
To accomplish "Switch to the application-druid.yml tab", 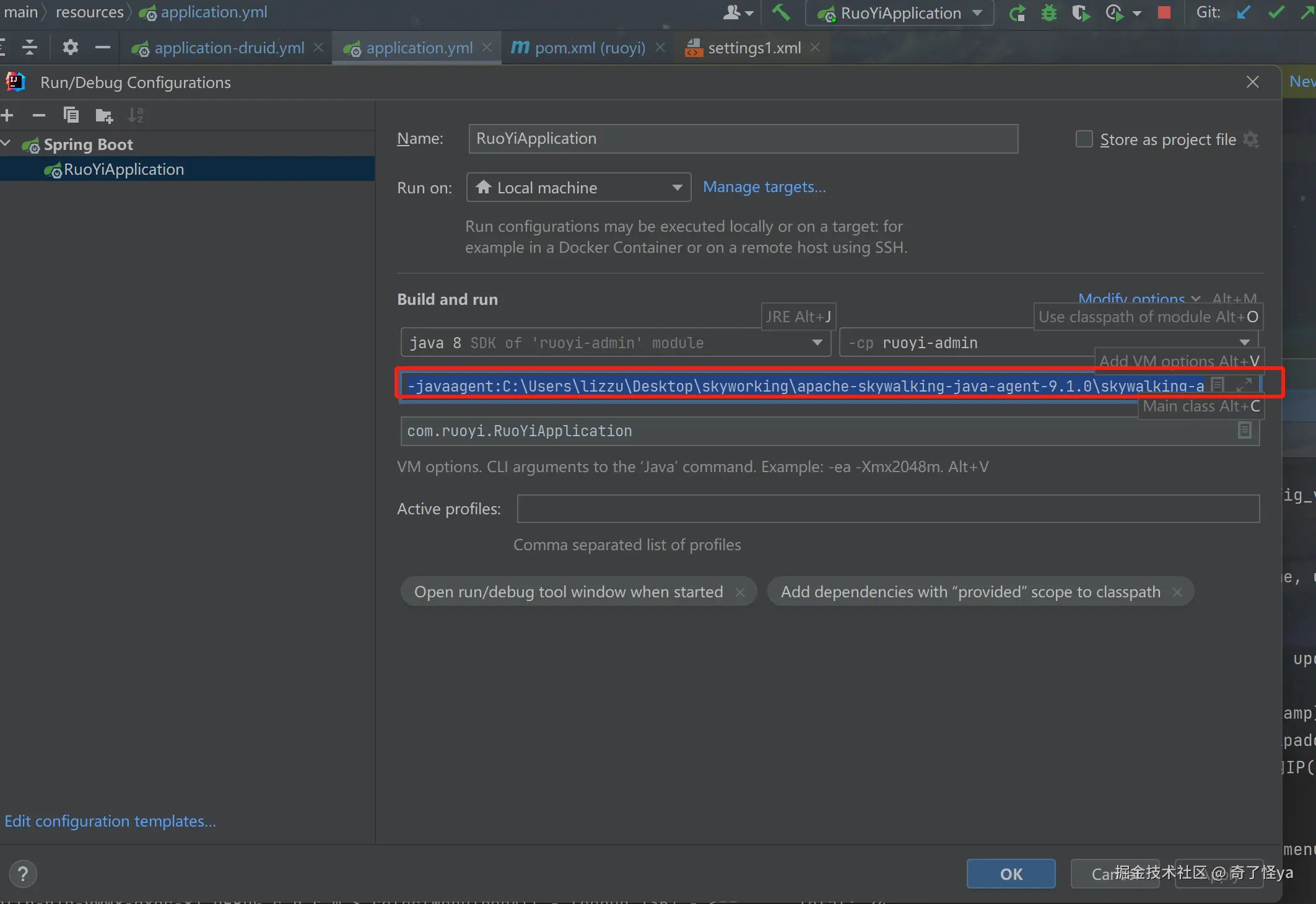I will (229, 48).
